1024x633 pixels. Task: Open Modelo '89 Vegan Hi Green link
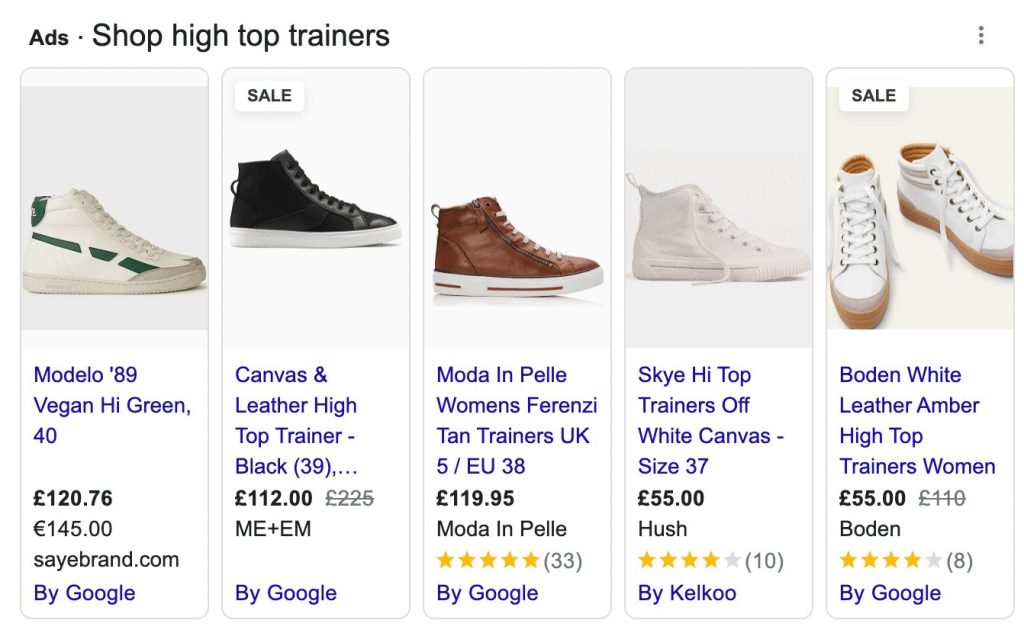[112, 405]
